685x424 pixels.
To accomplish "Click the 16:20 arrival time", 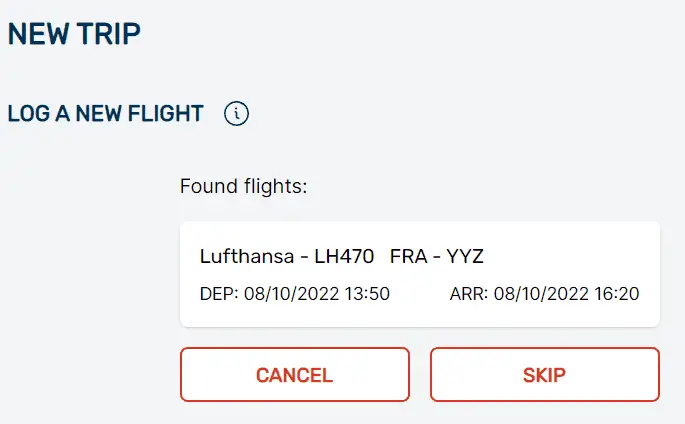I will [619, 294].
